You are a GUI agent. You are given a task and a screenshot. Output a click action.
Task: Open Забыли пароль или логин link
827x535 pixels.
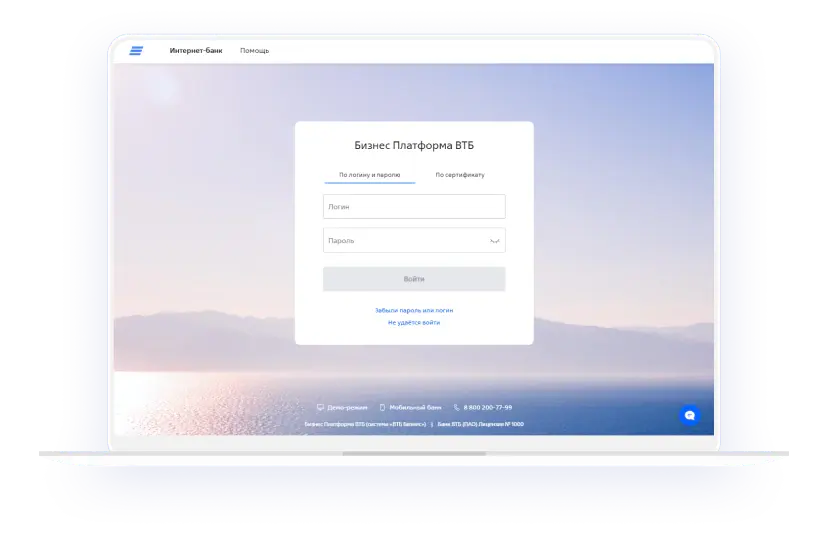414,310
